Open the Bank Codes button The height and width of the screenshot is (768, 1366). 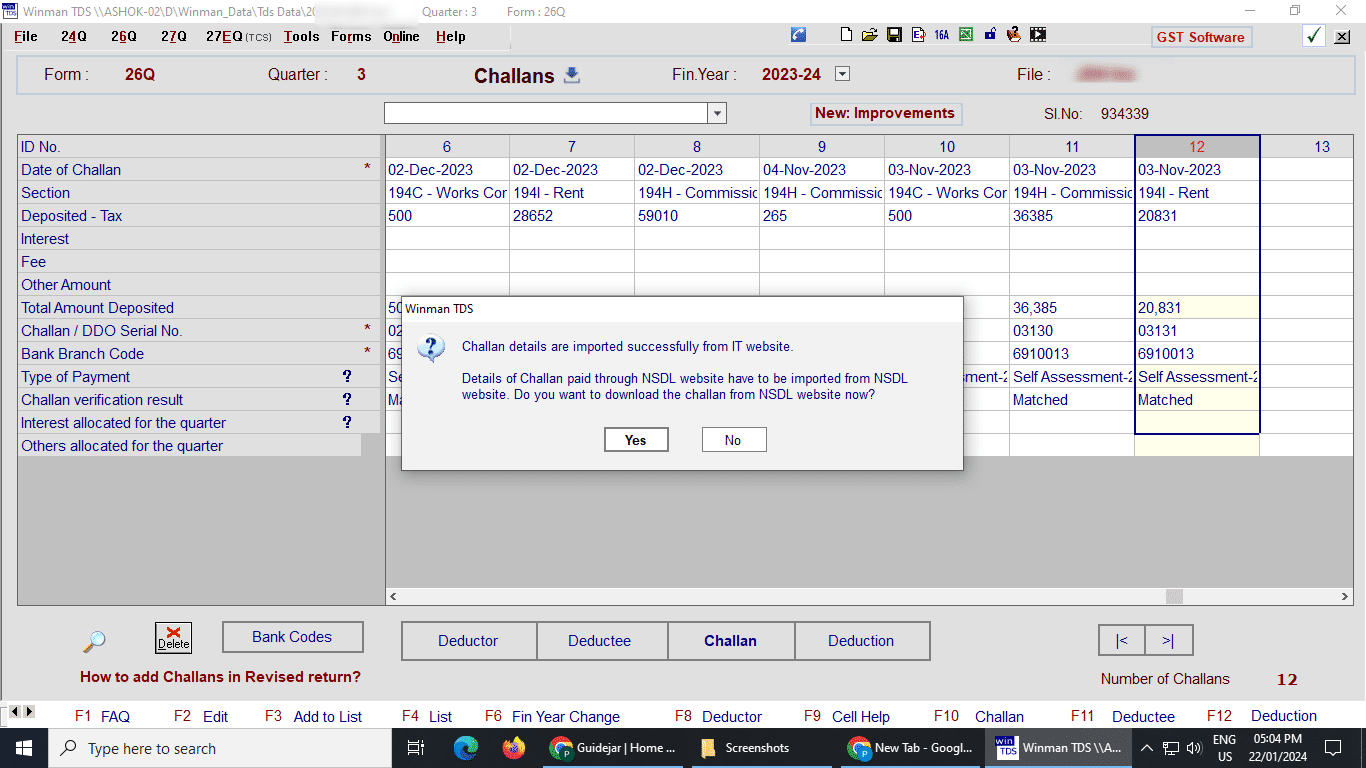(x=292, y=637)
